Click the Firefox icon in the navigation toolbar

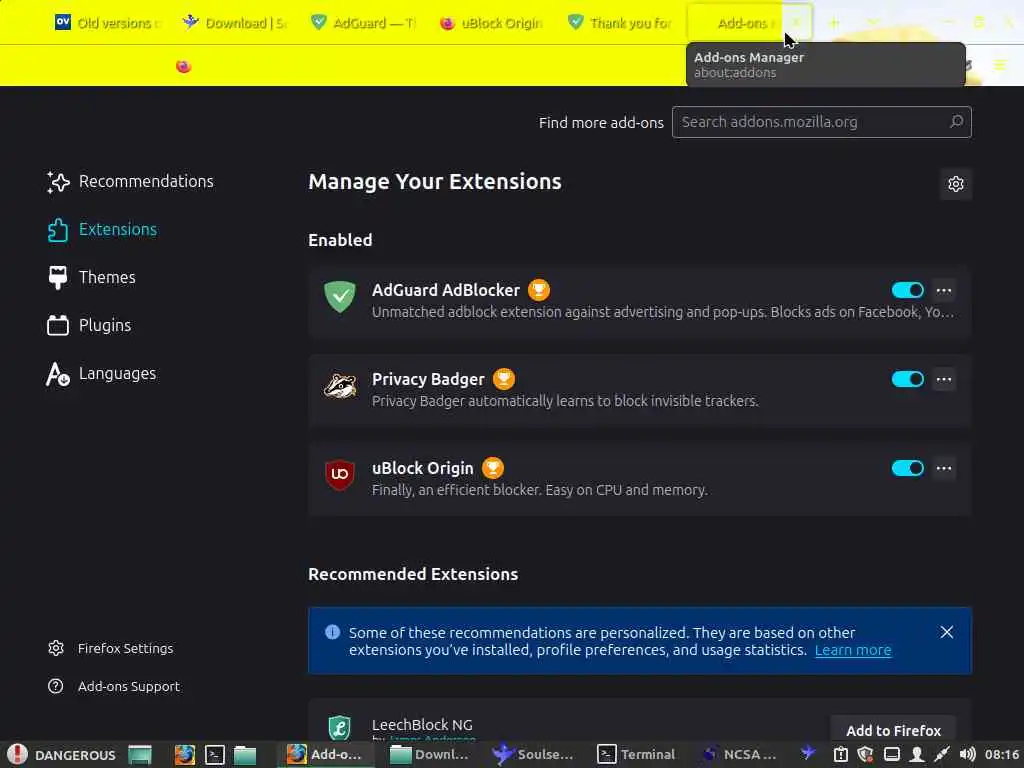point(184,66)
